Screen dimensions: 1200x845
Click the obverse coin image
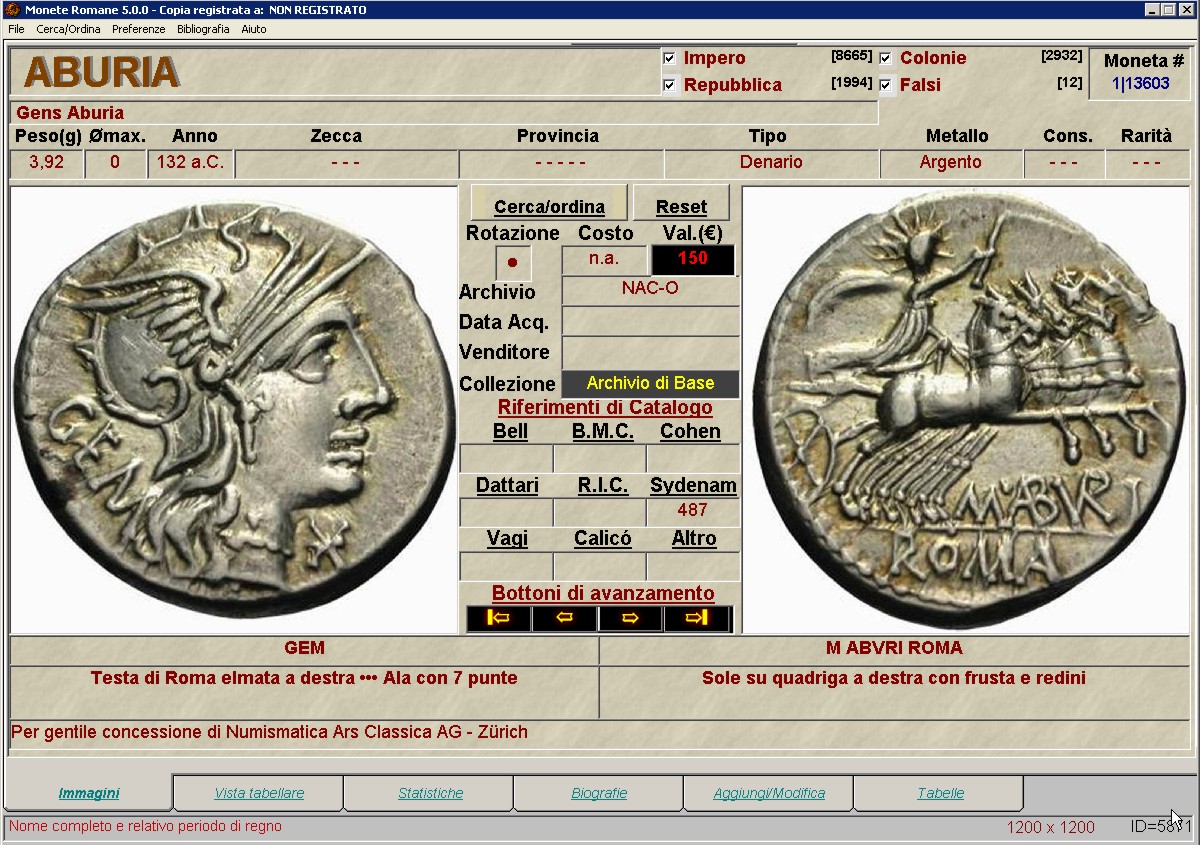[x=232, y=410]
